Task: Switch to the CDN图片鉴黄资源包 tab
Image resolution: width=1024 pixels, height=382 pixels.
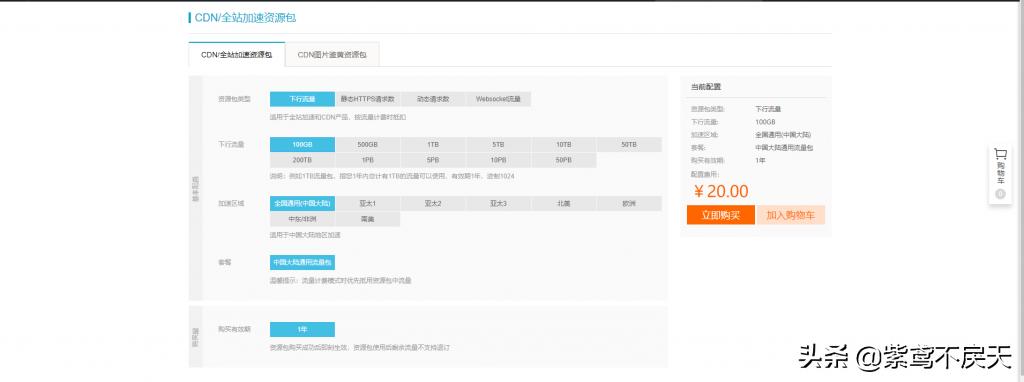Action: tap(332, 55)
